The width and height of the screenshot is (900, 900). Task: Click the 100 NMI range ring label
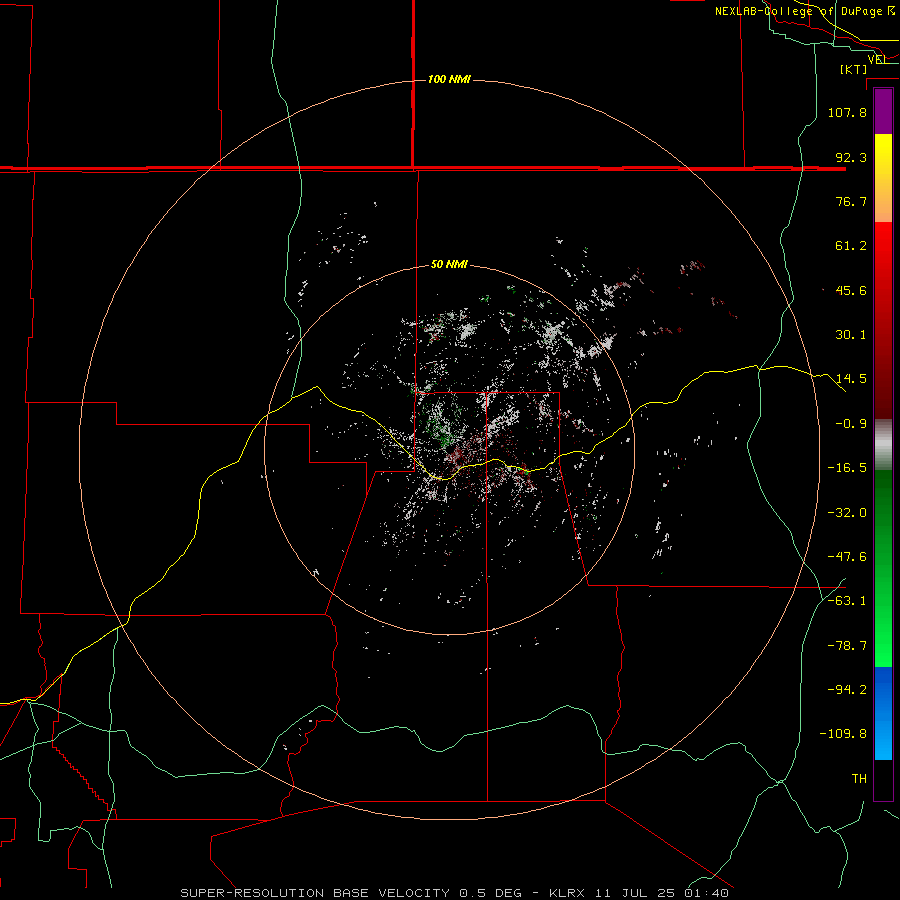pos(449,79)
